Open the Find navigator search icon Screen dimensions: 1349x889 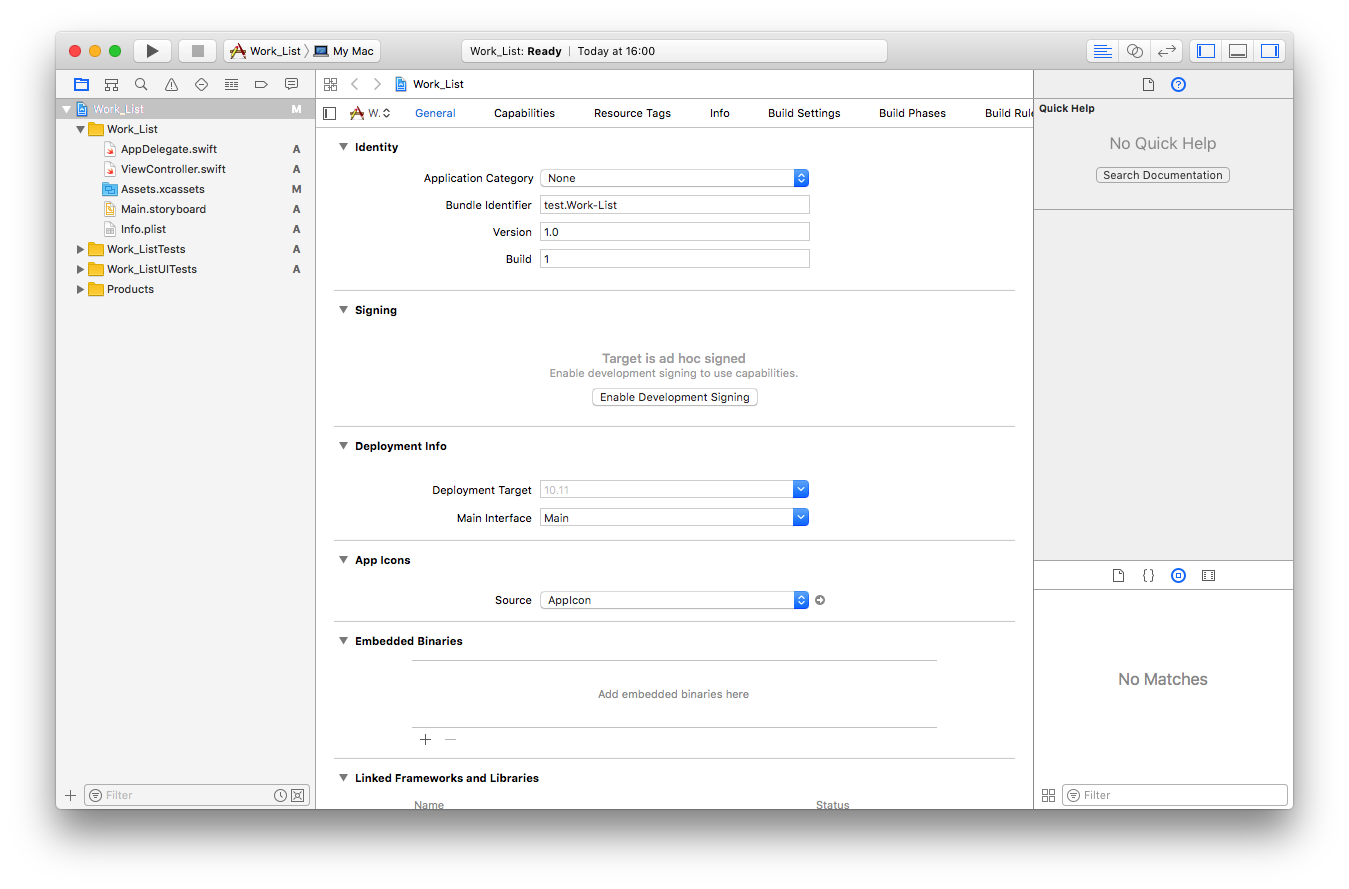[x=141, y=85]
